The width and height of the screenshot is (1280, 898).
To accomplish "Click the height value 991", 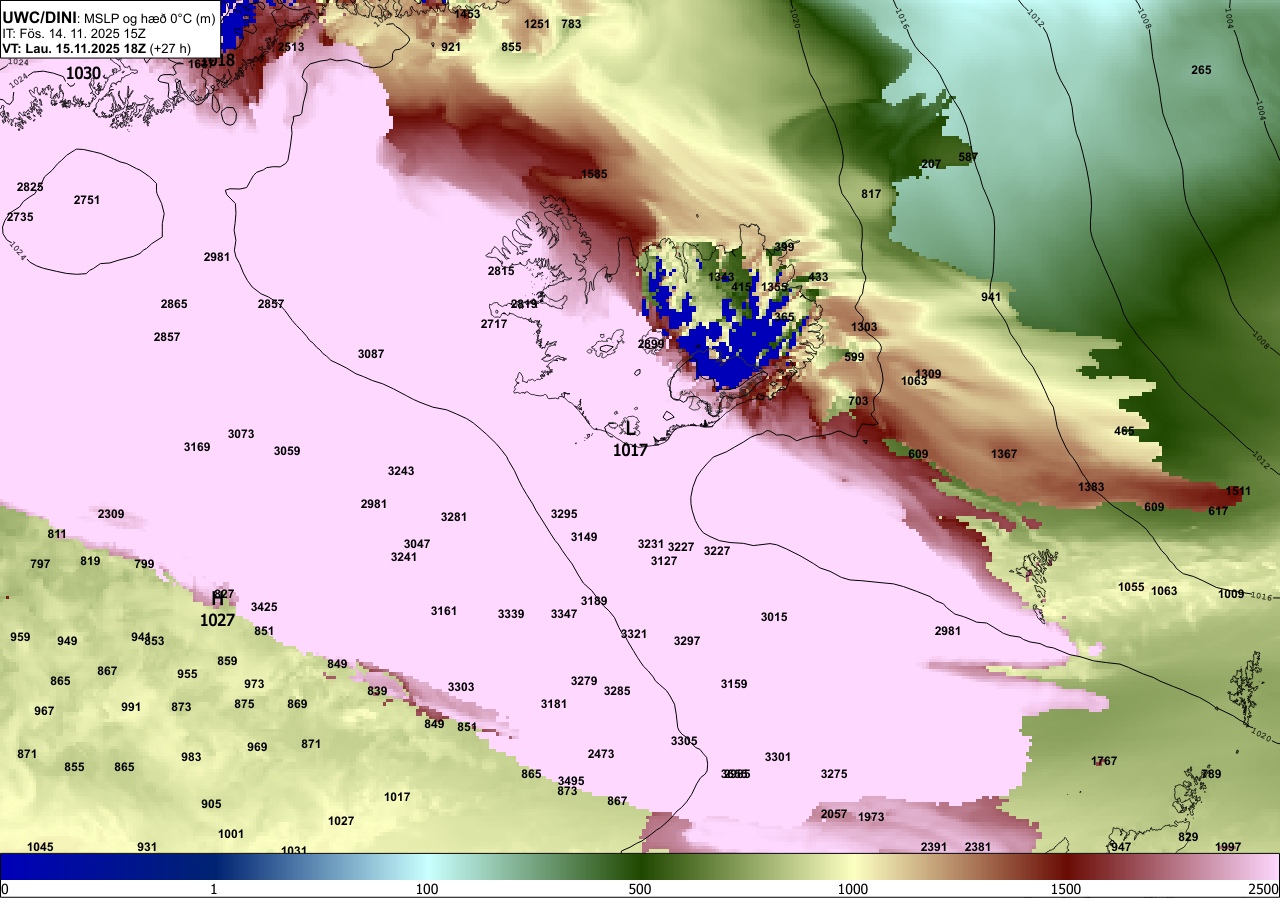I will (131, 707).
